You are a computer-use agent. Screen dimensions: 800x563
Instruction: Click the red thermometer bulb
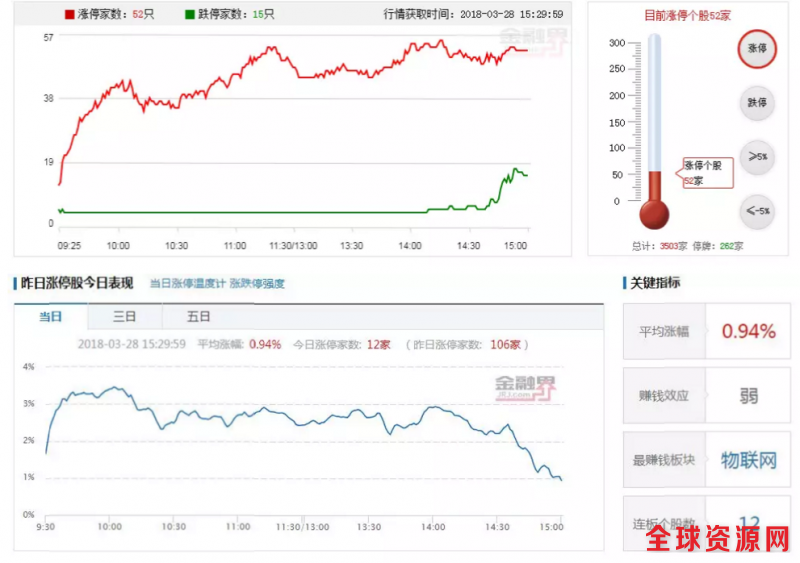pos(654,213)
